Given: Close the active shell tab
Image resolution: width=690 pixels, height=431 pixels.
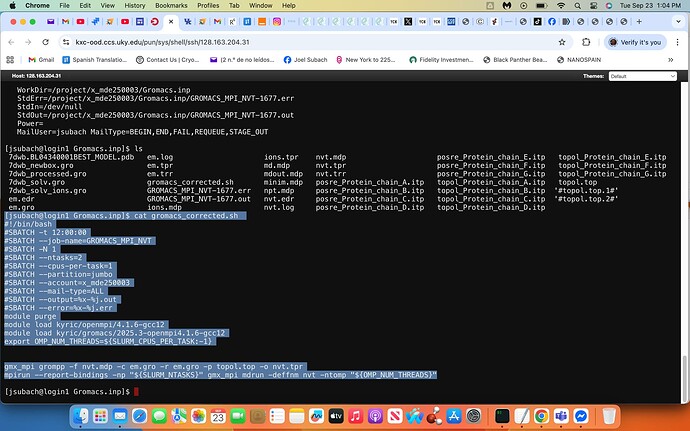Looking at the screenshot, I should 171,22.
